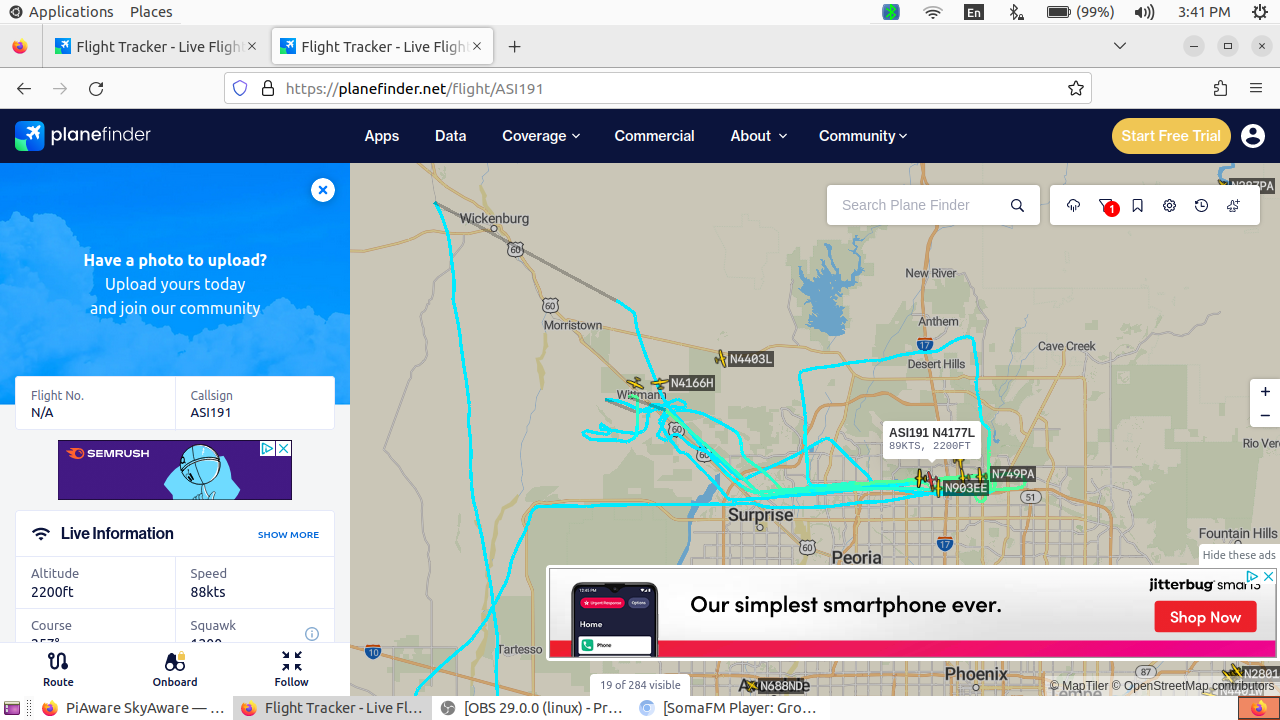Click the planefinder logo
The width and height of the screenshot is (1280, 720).
[83, 135]
